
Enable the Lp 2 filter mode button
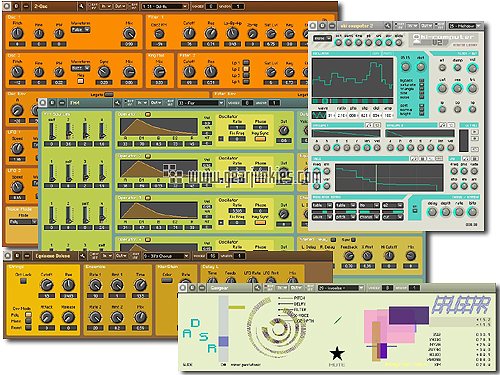(x=246, y=69)
